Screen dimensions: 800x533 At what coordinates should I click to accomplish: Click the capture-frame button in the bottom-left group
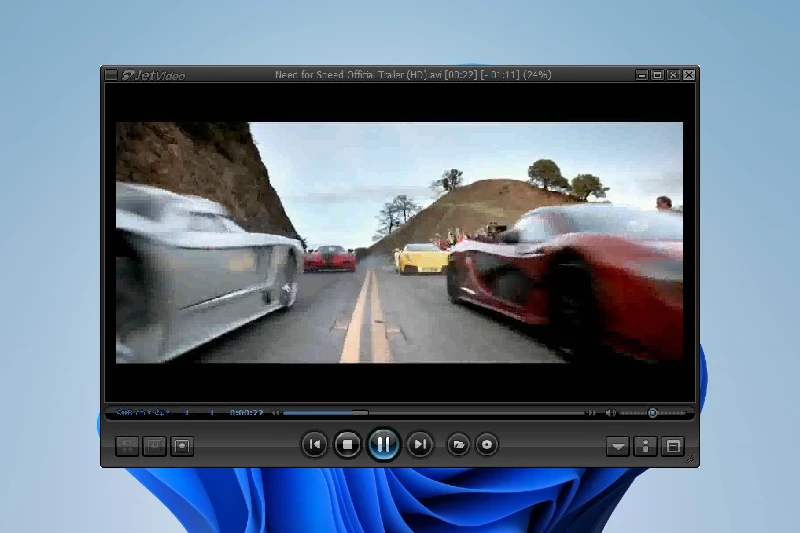click(182, 446)
